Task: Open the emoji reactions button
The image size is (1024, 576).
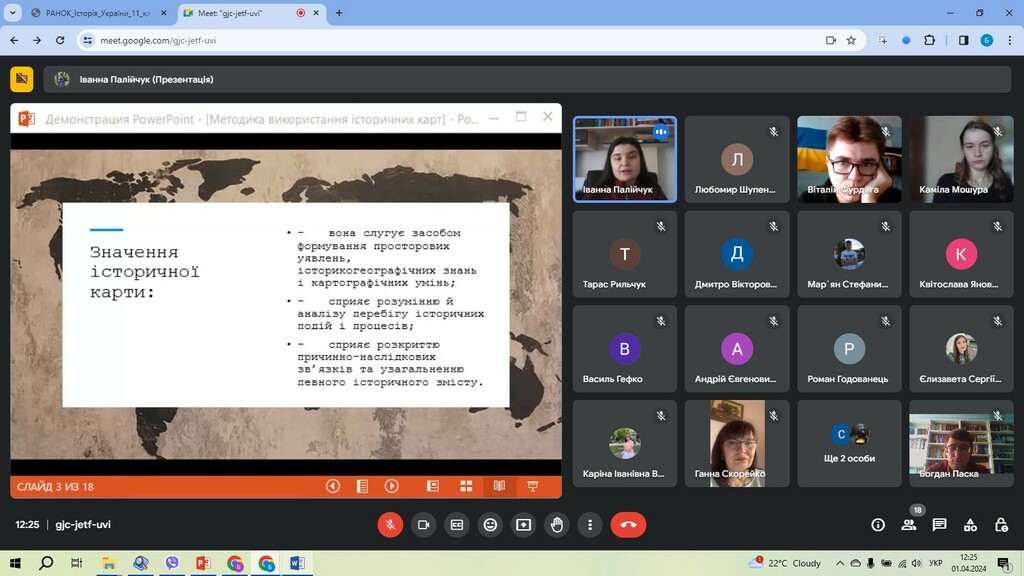Action: (x=490, y=524)
